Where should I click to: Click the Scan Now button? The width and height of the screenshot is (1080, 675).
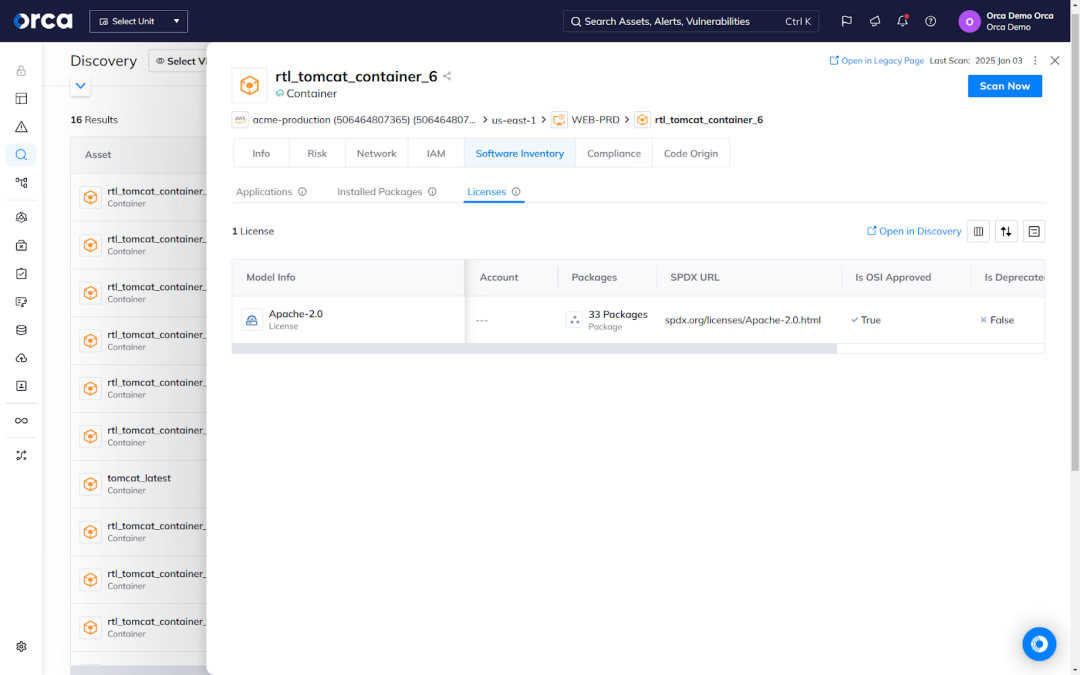point(1004,86)
